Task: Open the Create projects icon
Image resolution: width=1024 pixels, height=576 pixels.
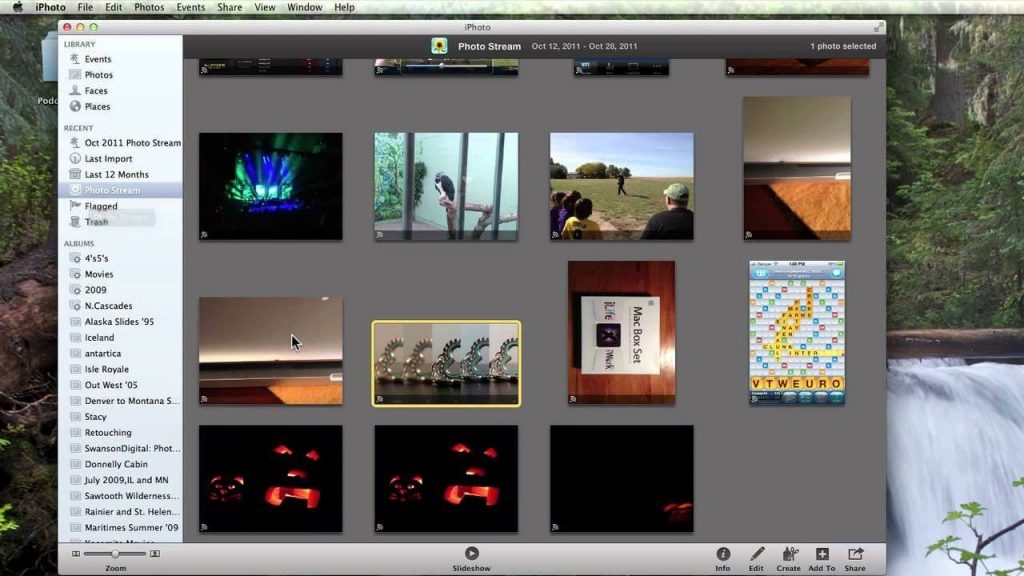Action: [789, 554]
